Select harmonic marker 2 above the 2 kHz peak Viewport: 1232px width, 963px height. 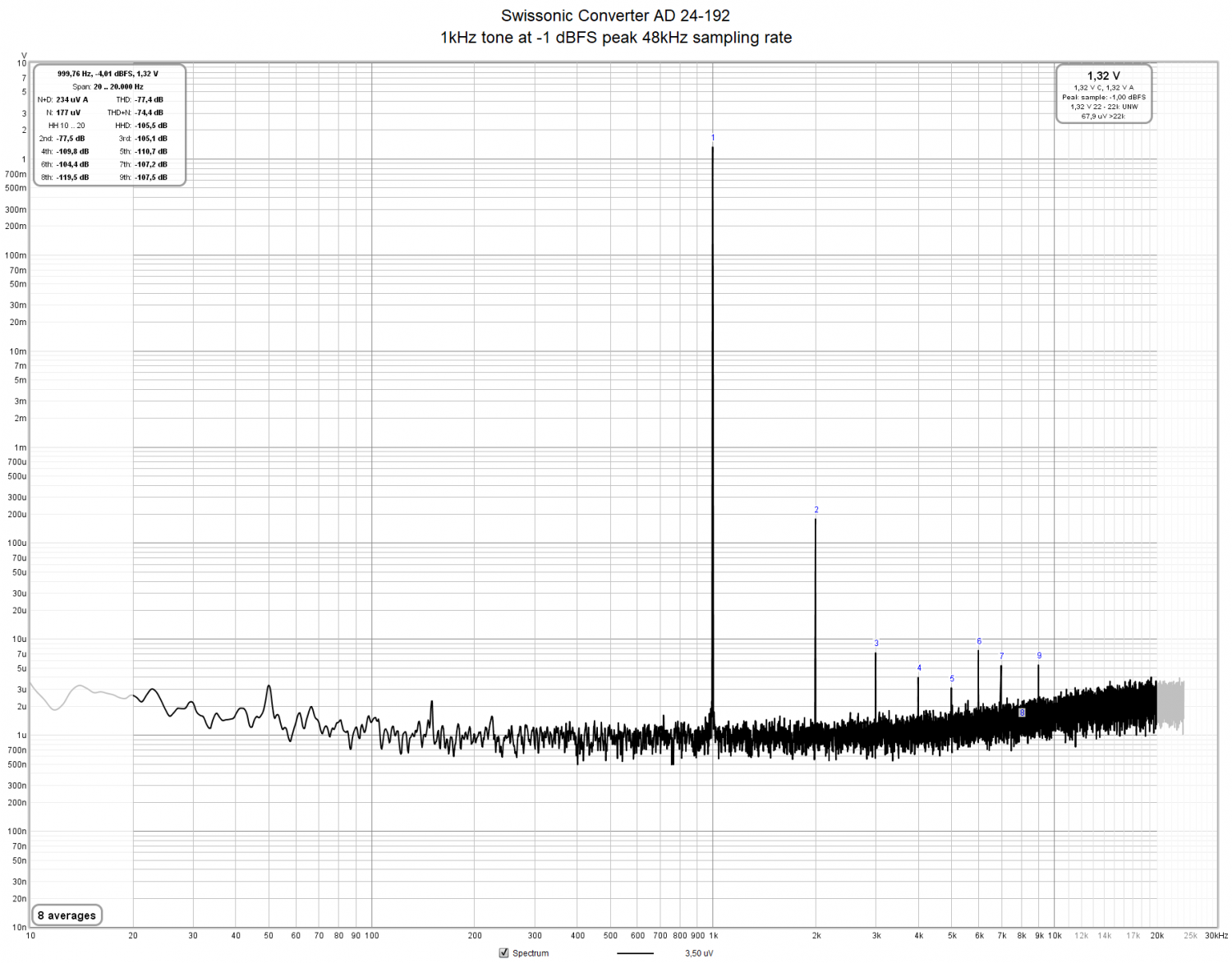pyautogui.click(x=816, y=510)
